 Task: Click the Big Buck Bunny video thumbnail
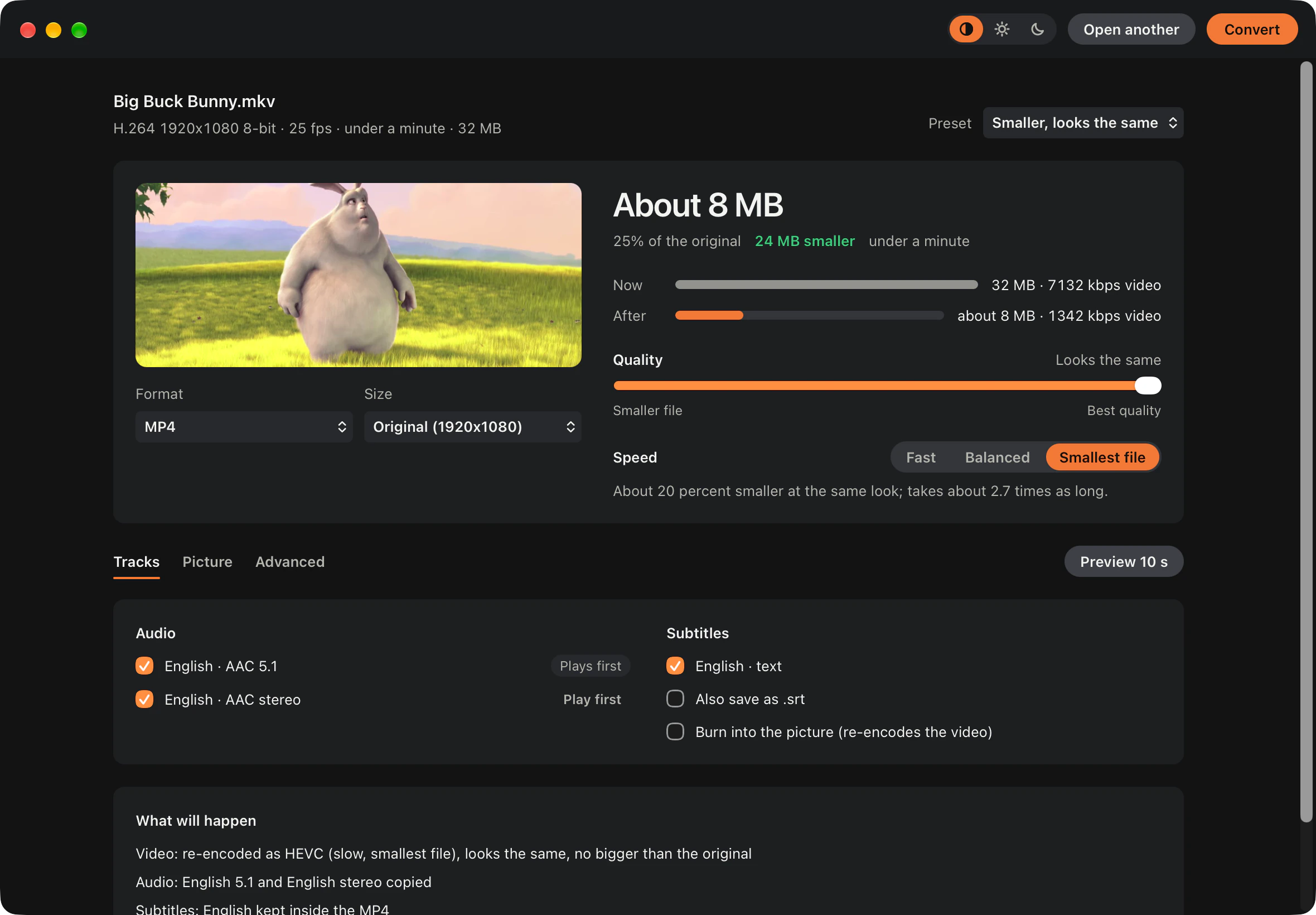(358, 275)
